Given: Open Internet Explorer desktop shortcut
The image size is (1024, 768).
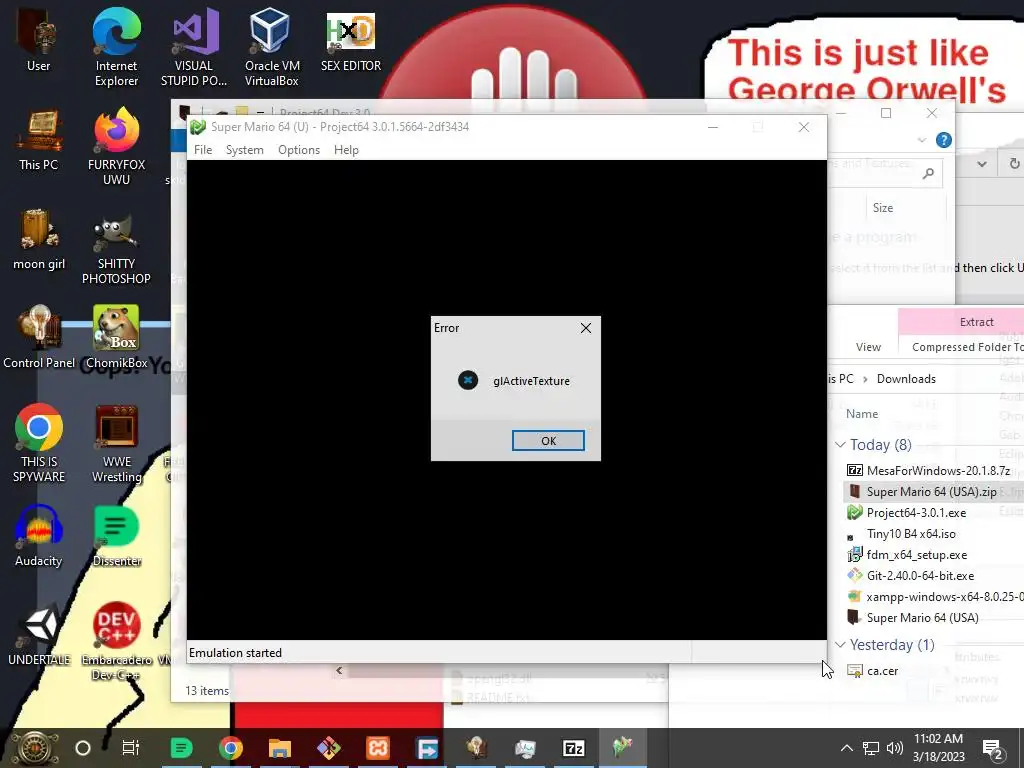Looking at the screenshot, I should [x=116, y=47].
